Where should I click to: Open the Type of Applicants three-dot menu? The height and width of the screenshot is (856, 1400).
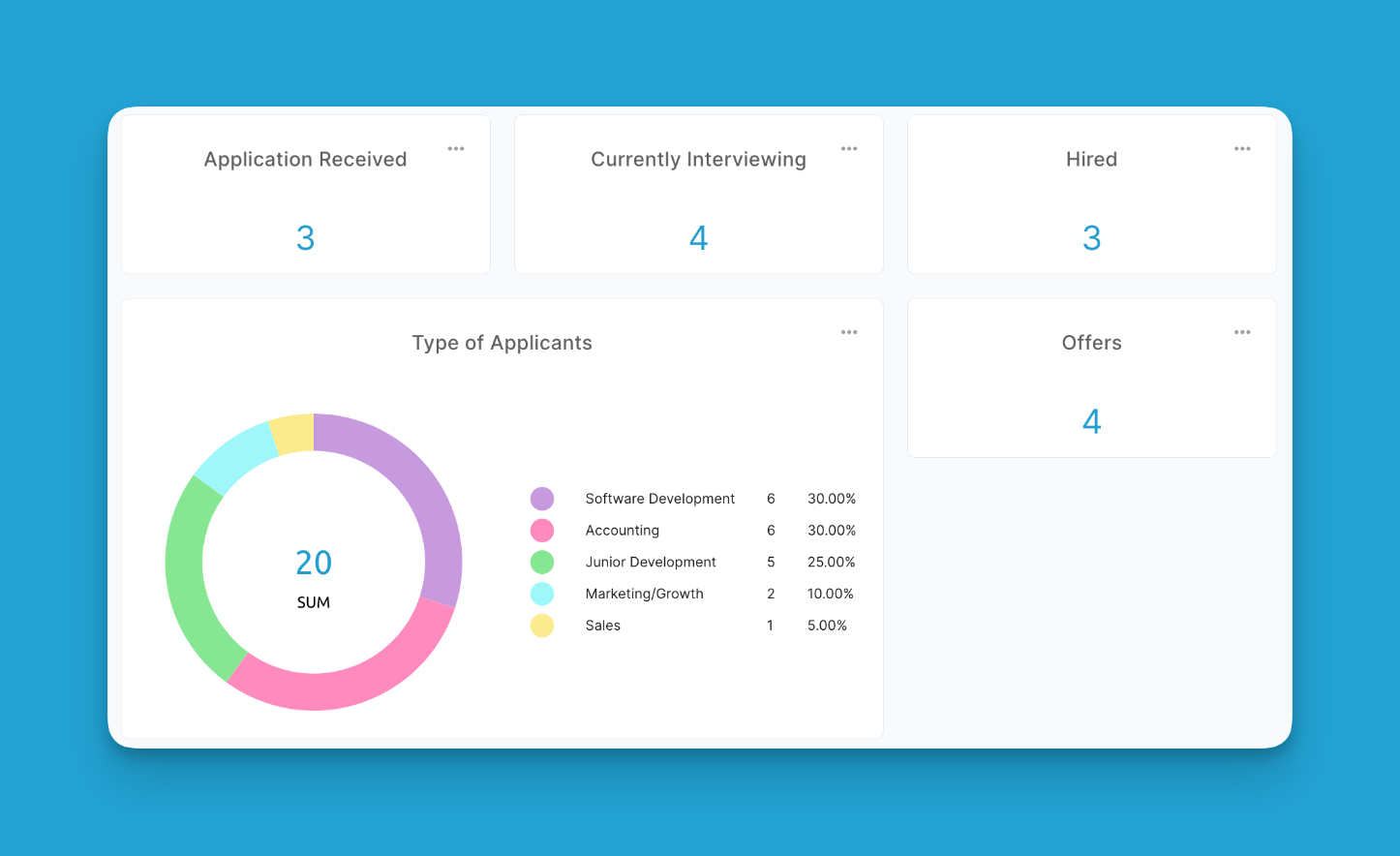pos(849,332)
